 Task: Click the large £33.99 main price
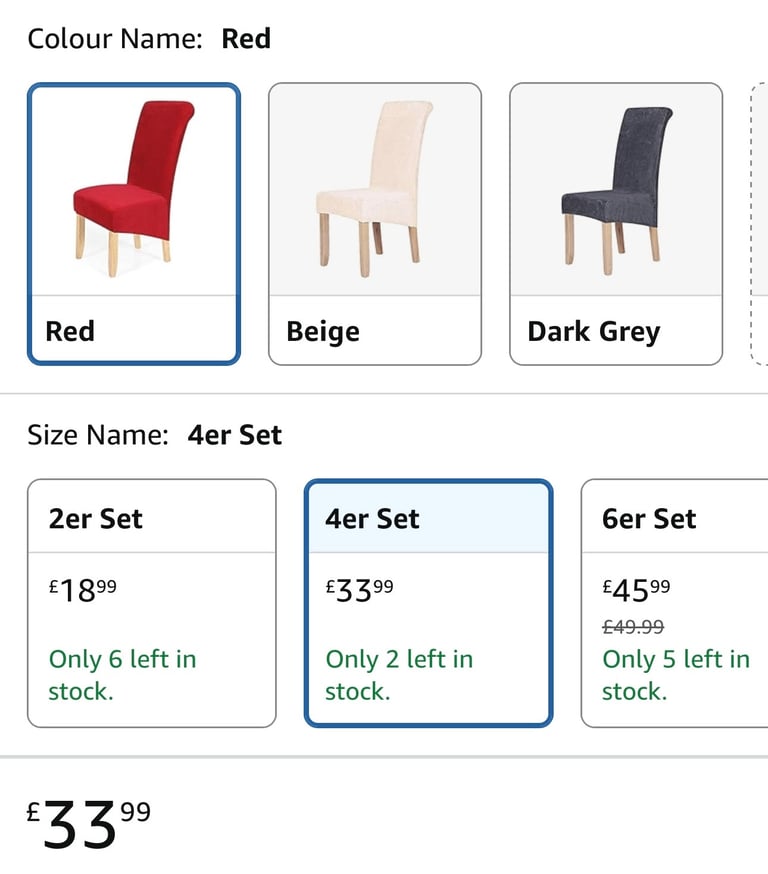[x=88, y=824]
